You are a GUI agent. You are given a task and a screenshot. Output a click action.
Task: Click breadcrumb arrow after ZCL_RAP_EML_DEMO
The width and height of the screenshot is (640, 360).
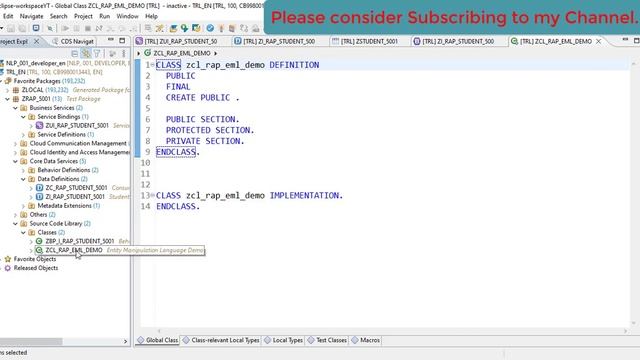[x=216, y=53]
